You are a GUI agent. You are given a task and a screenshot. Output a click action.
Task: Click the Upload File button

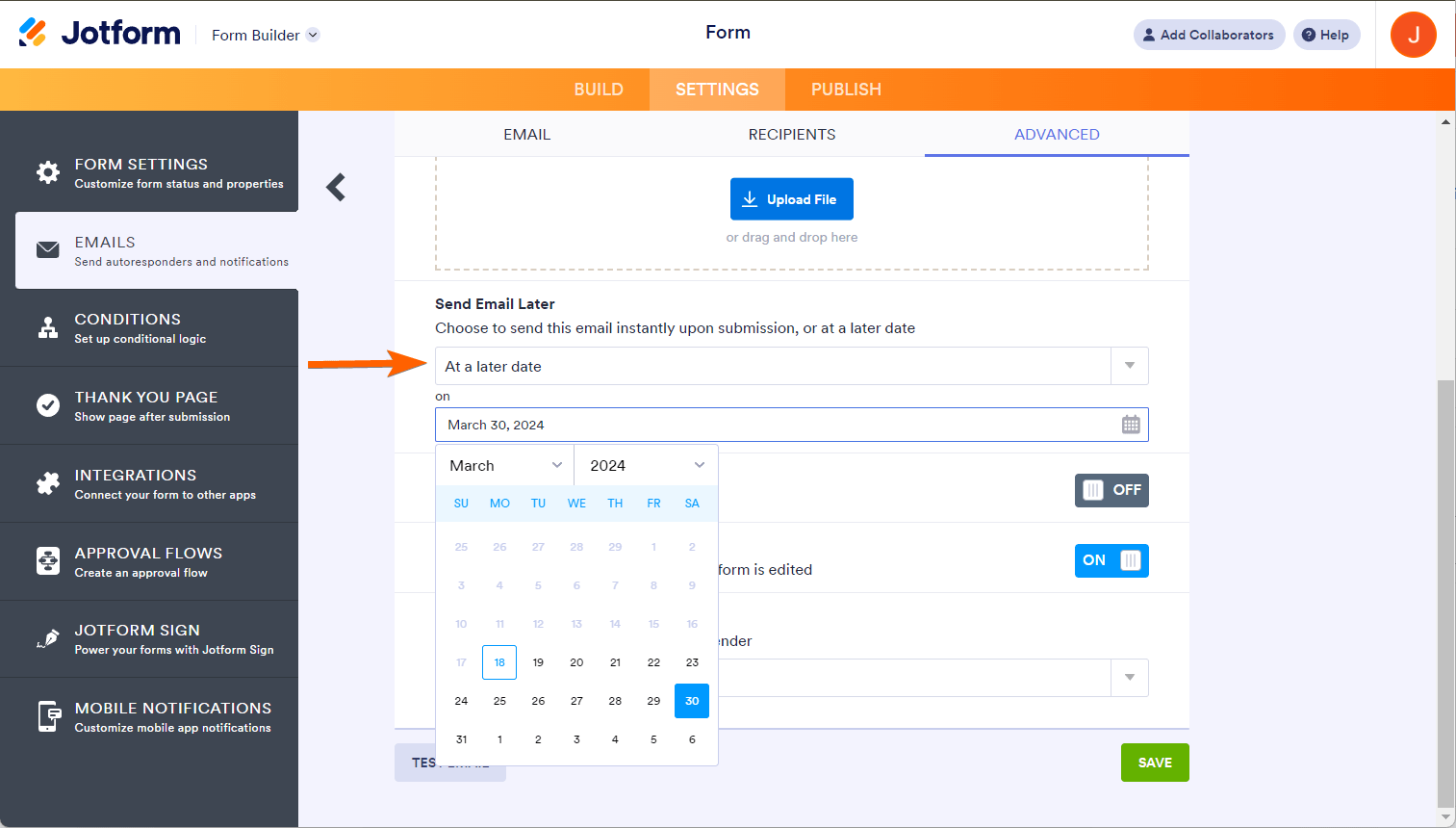click(x=791, y=199)
